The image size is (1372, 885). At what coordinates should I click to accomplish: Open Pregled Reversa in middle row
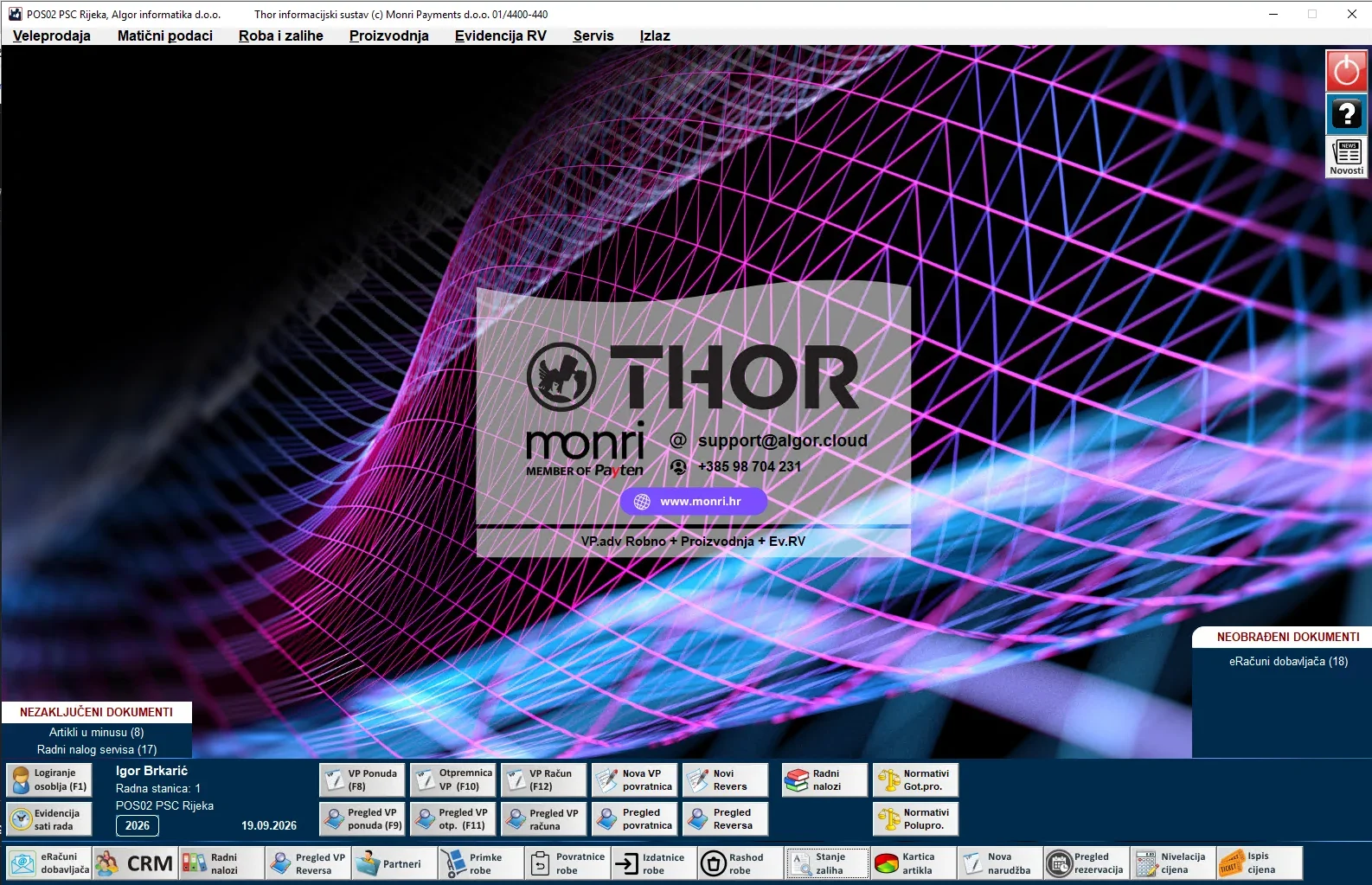(725, 818)
